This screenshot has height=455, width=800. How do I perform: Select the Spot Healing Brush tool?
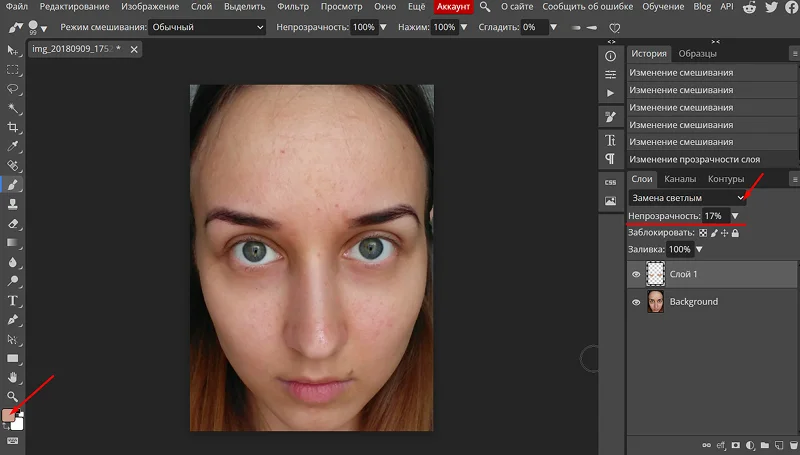[13, 165]
